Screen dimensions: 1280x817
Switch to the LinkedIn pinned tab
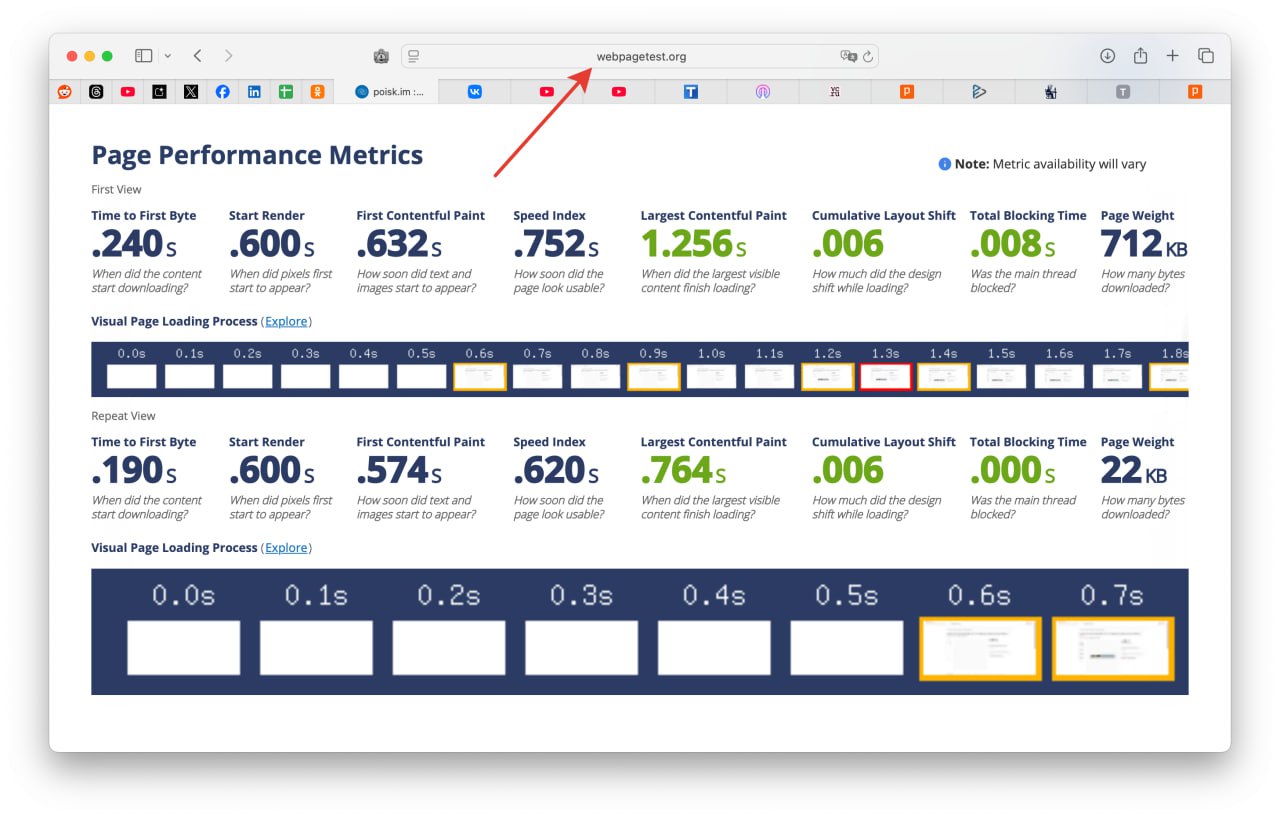pos(254,91)
